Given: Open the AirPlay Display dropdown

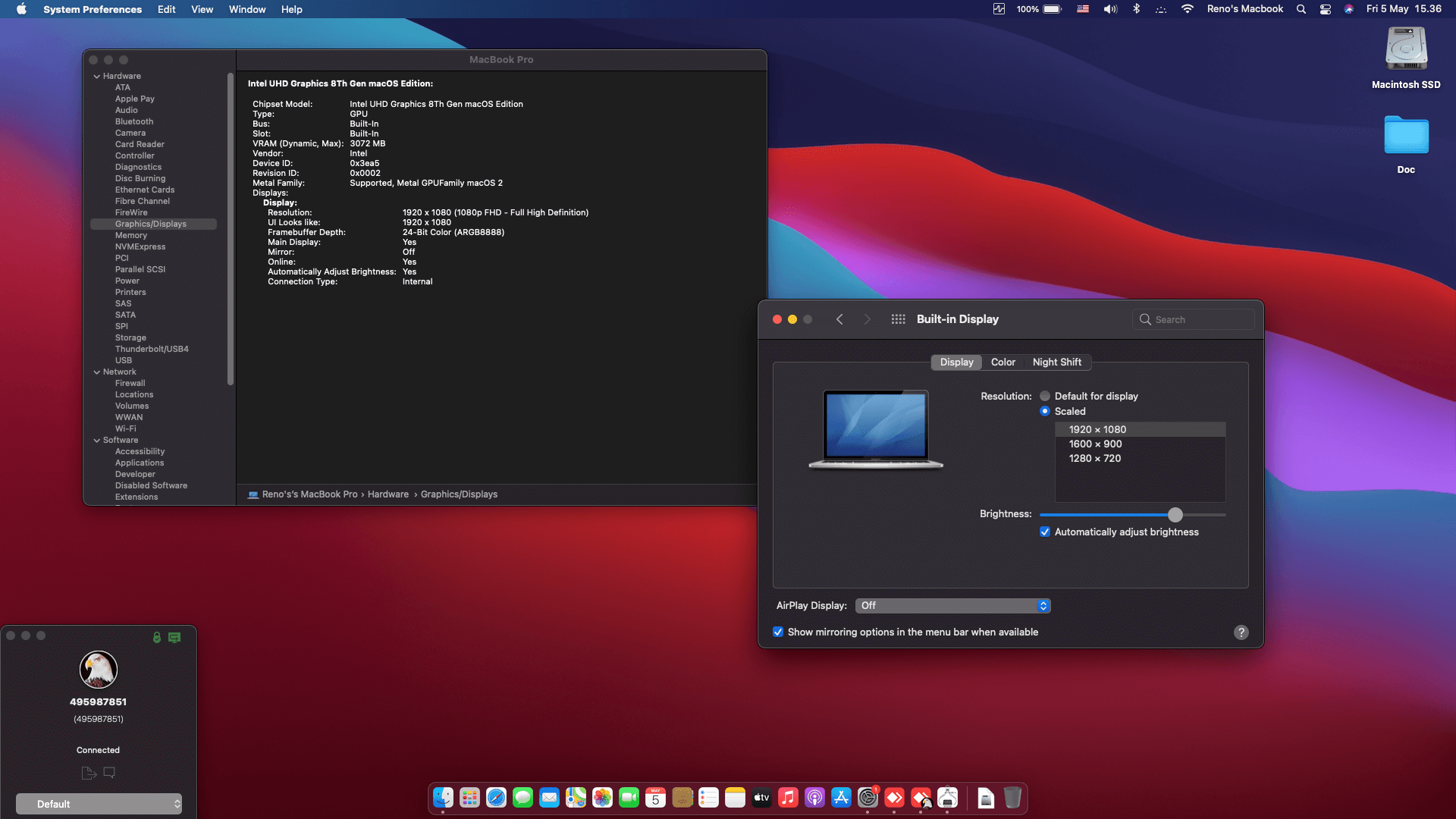Looking at the screenshot, I should click(x=1043, y=605).
